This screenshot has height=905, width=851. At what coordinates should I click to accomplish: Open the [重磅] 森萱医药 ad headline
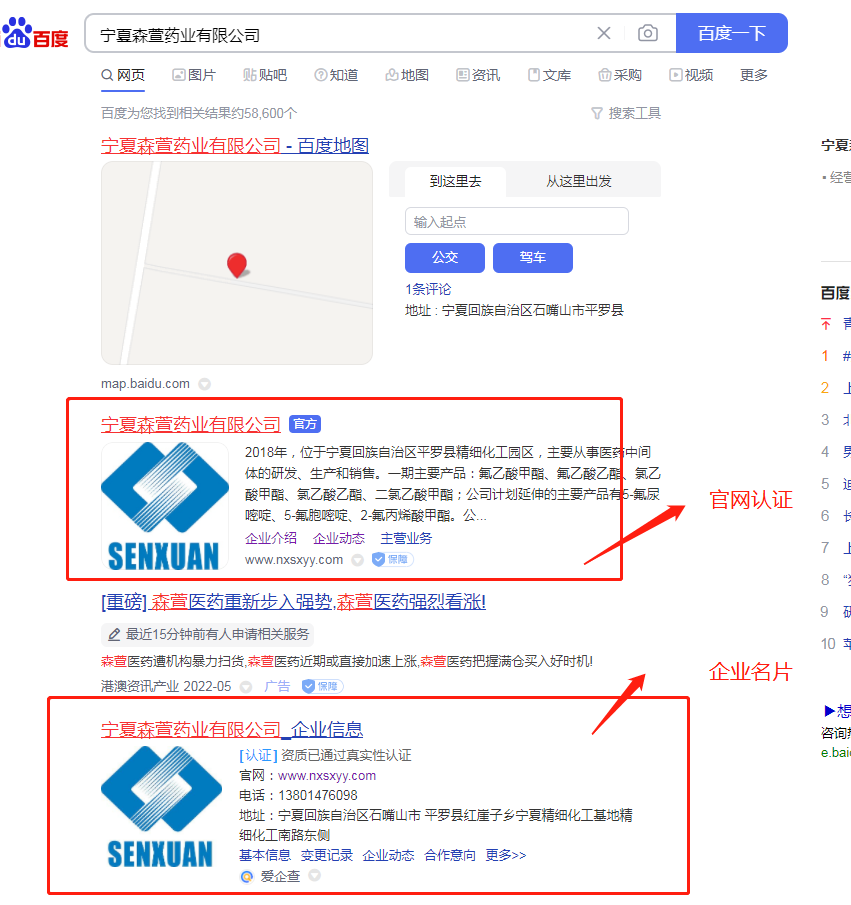point(293,602)
